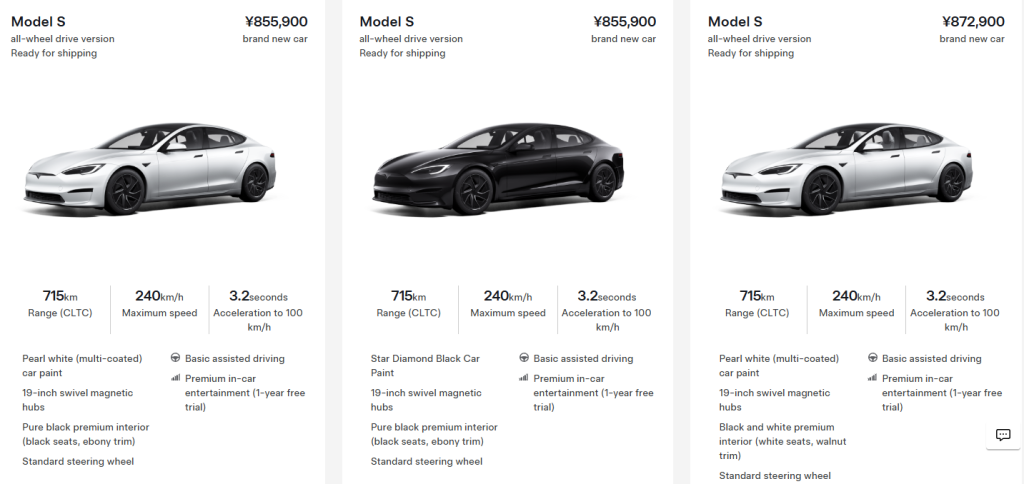Click entertainment signal-bars icon in pure black interior card
The height and width of the screenshot is (484, 1024).
[175, 378]
